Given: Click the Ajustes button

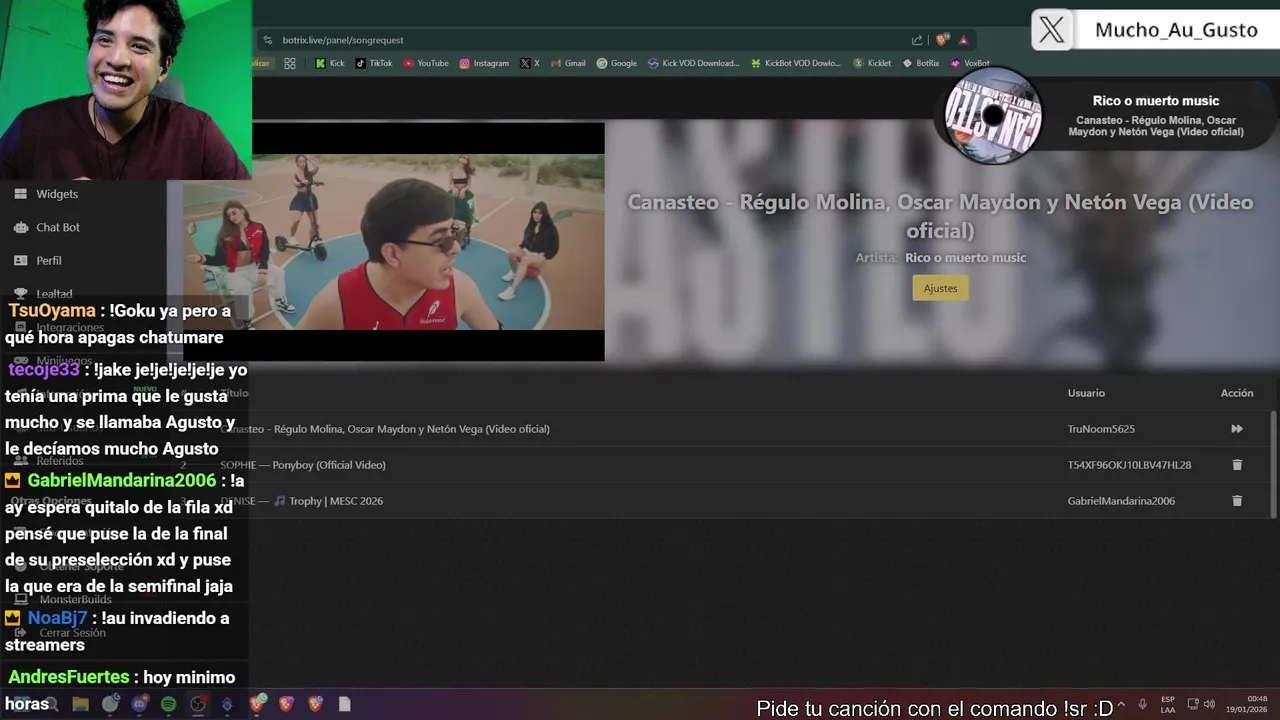Looking at the screenshot, I should click(940, 288).
